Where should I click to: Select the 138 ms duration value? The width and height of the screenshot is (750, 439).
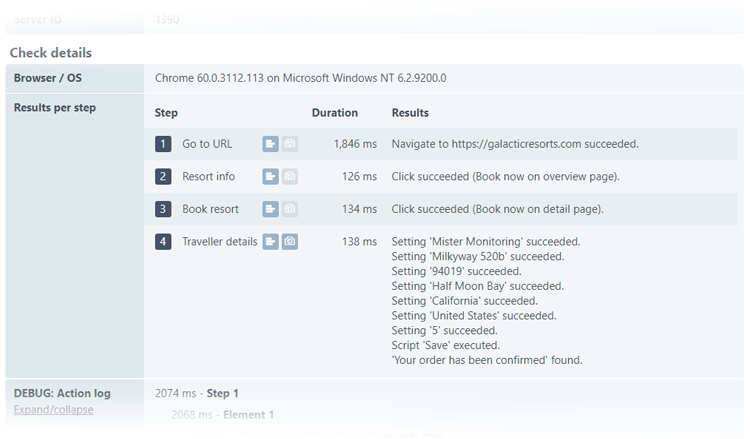(x=359, y=241)
